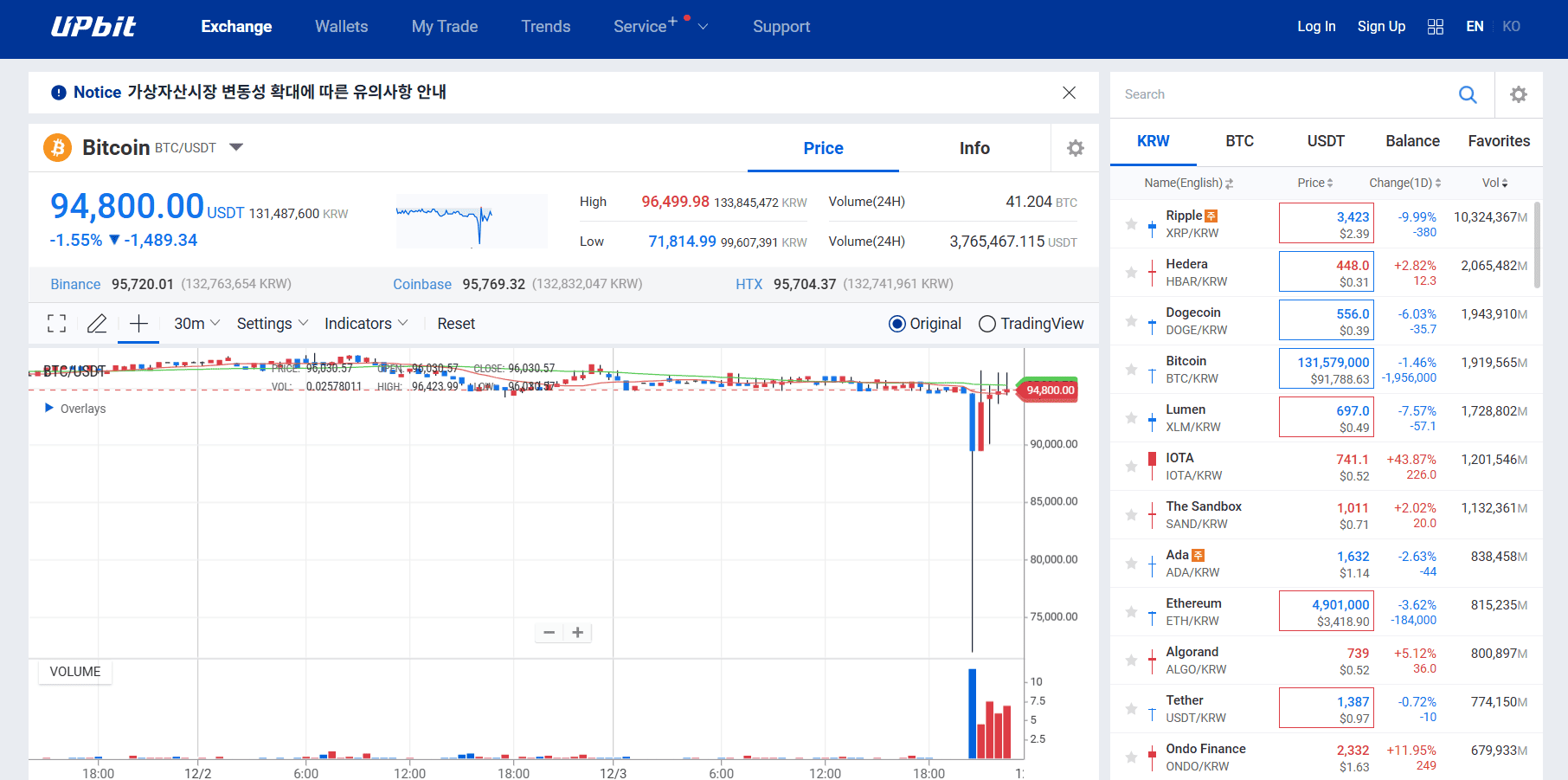1568x780 pixels.
Task: Switch language to EN
Action: coord(1475,27)
